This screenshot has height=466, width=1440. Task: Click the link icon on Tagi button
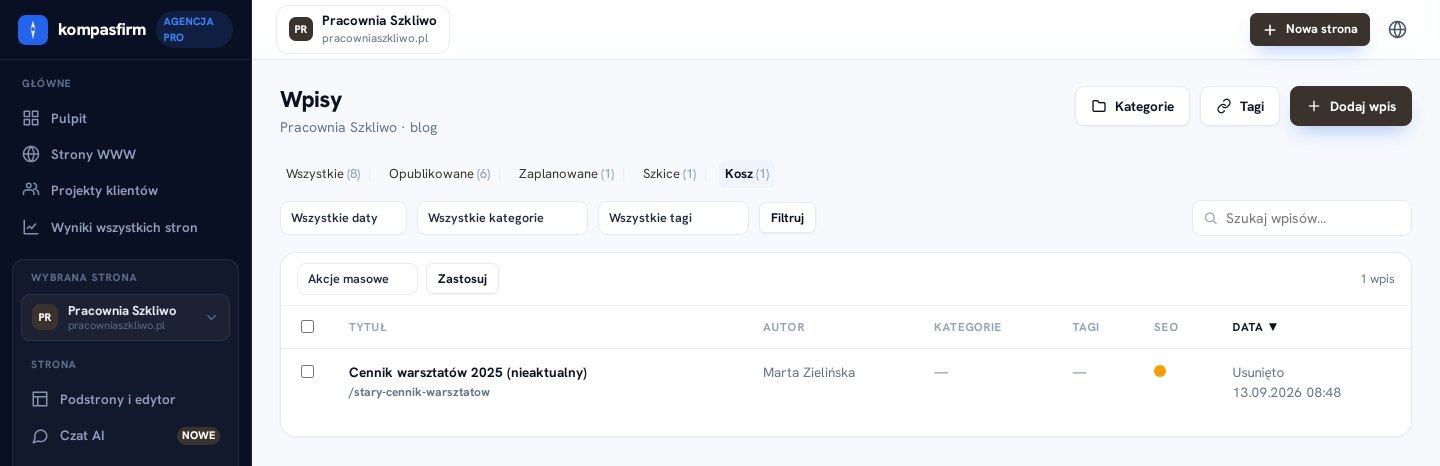1224,106
